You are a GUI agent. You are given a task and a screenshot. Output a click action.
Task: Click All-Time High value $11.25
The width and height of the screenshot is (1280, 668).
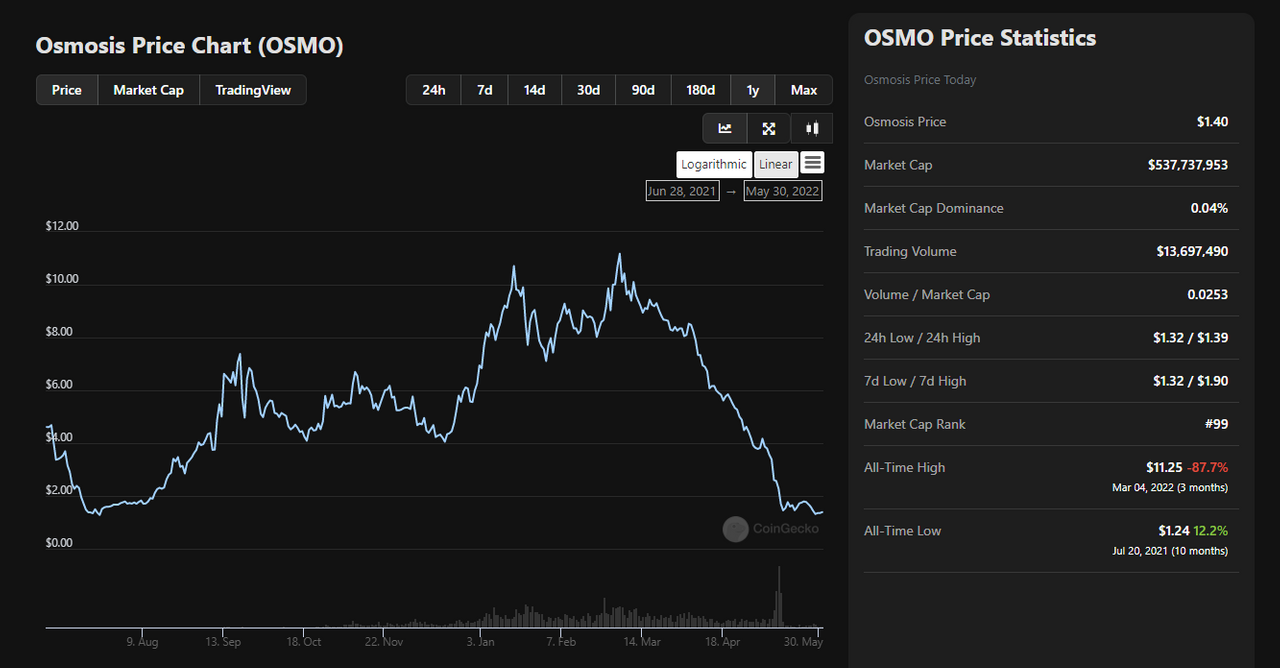click(1164, 467)
